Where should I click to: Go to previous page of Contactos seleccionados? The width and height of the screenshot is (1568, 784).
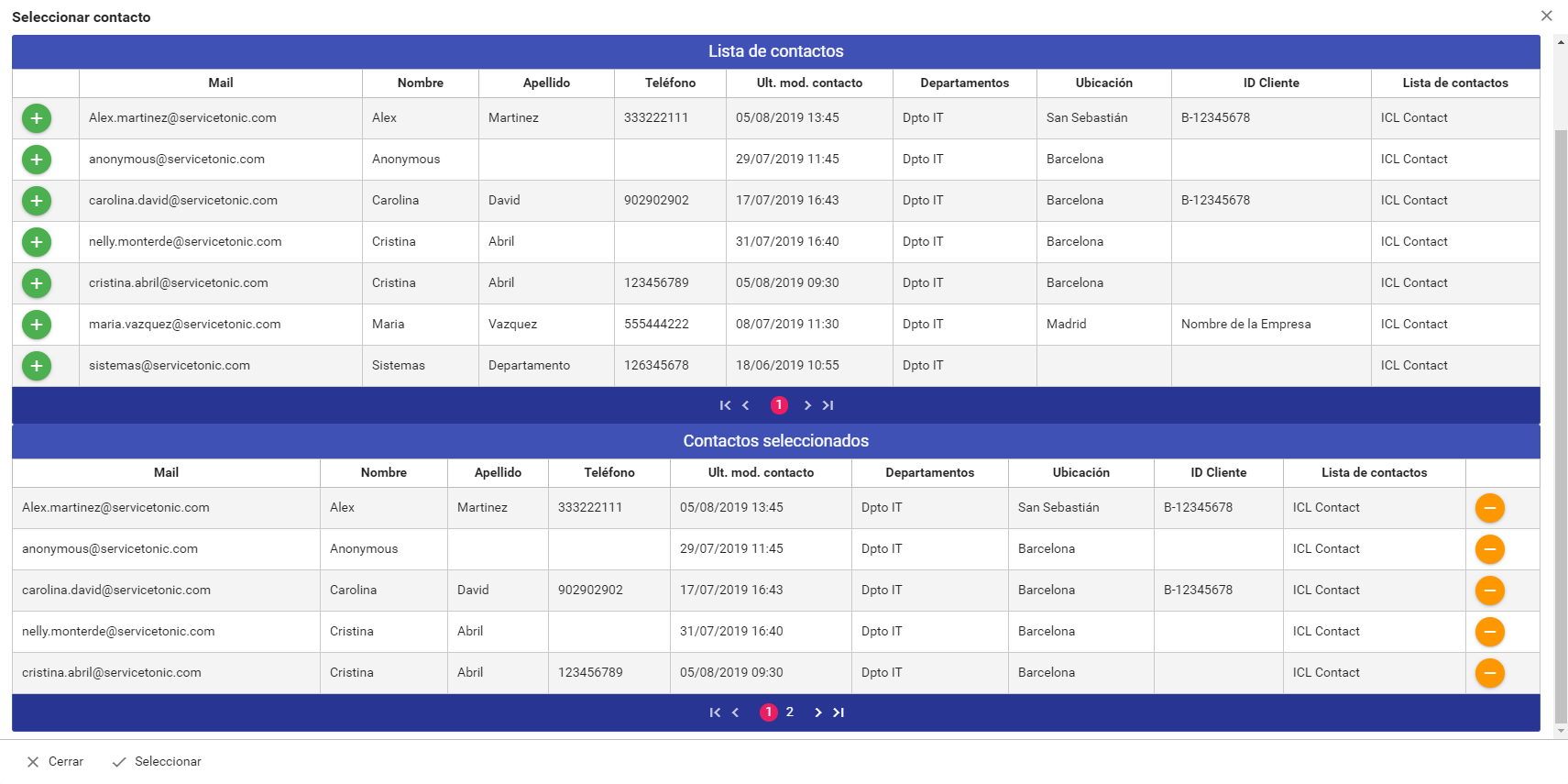735,712
